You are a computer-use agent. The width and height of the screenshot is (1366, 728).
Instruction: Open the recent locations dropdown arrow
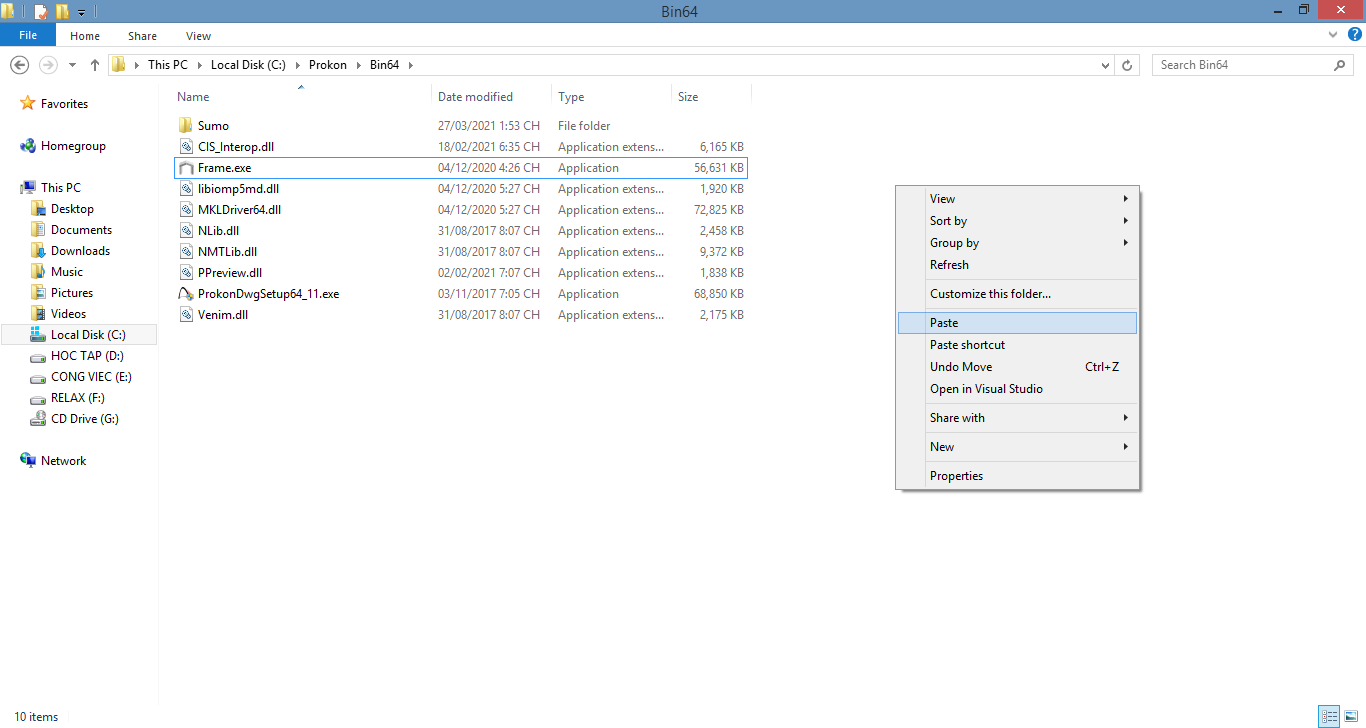72,65
